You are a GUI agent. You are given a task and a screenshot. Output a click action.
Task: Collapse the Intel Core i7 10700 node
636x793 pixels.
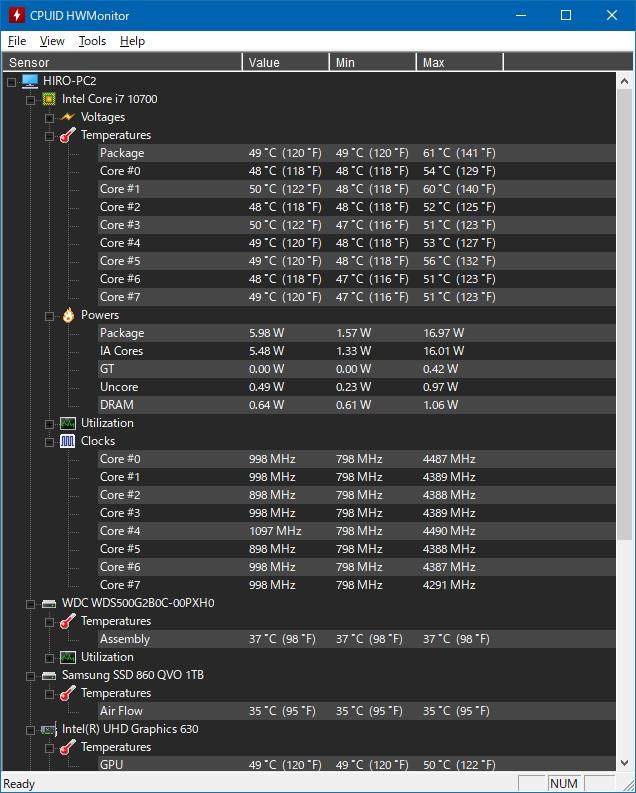coord(30,100)
